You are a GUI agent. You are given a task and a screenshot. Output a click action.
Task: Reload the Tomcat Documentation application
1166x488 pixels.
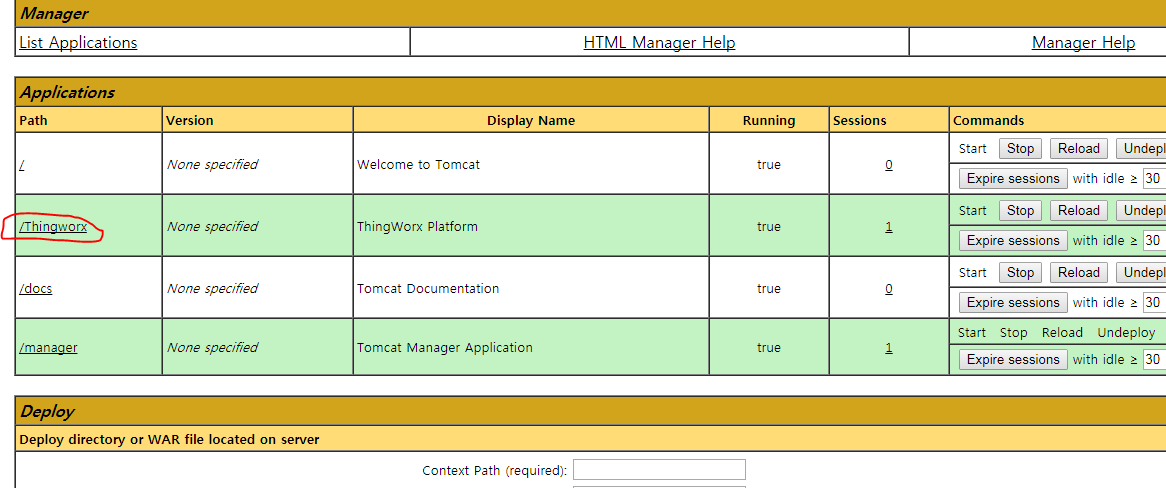[1079, 272]
